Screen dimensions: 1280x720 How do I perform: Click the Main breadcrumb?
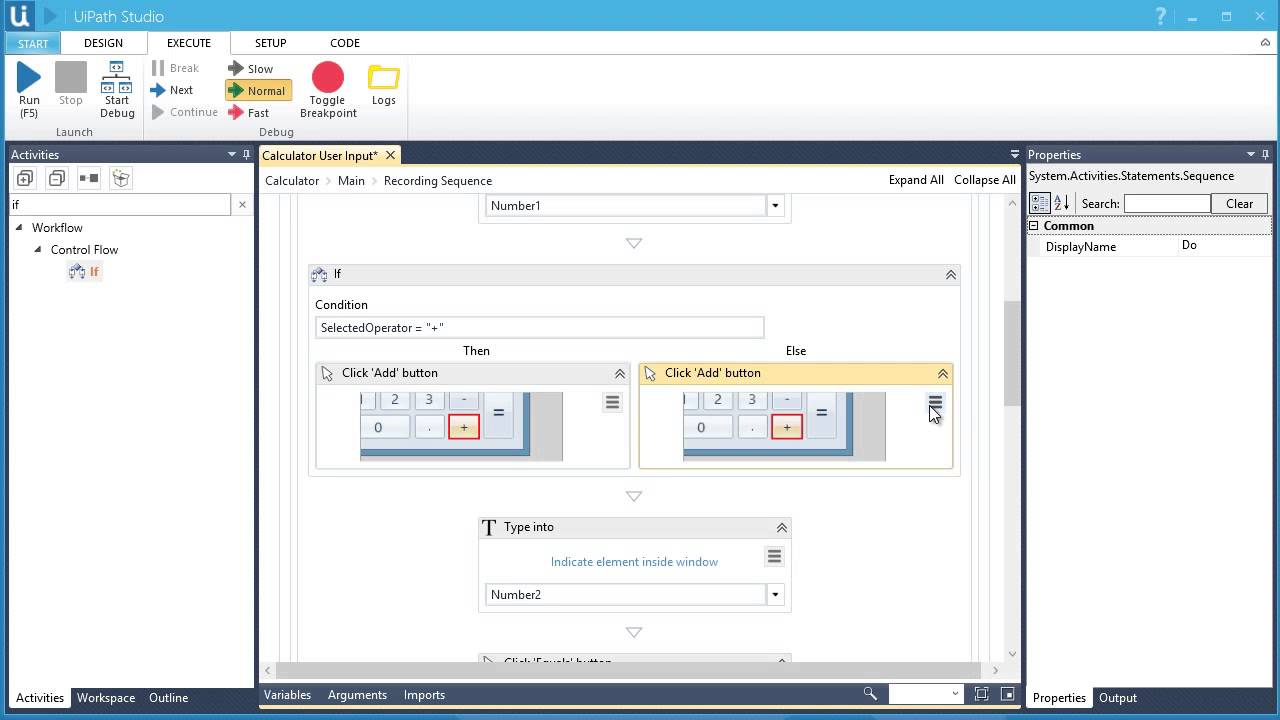pos(351,181)
